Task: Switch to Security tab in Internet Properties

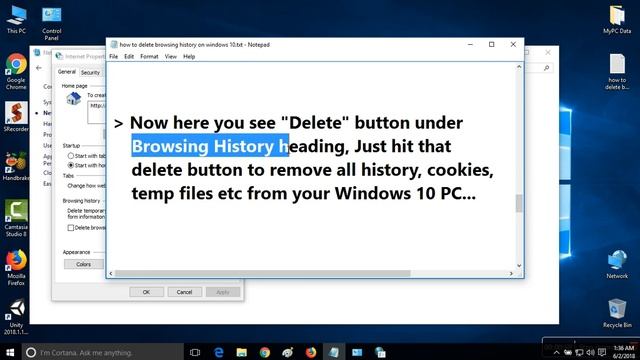Action: pos(90,72)
